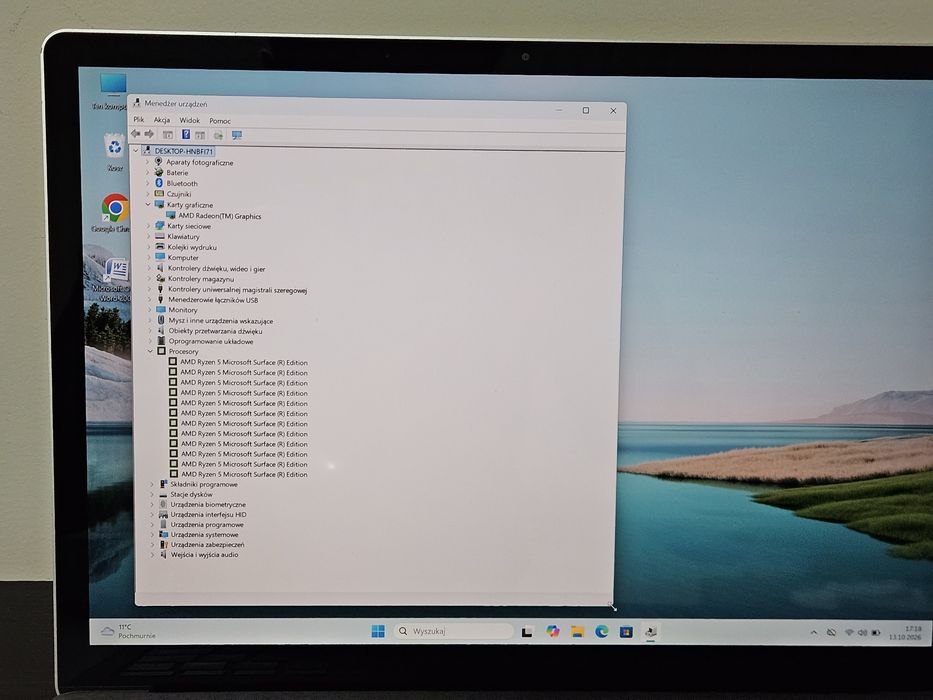Expand Wejścia i wyjścia audio category
The image size is (933, 700).
click(x=153, y=554)
